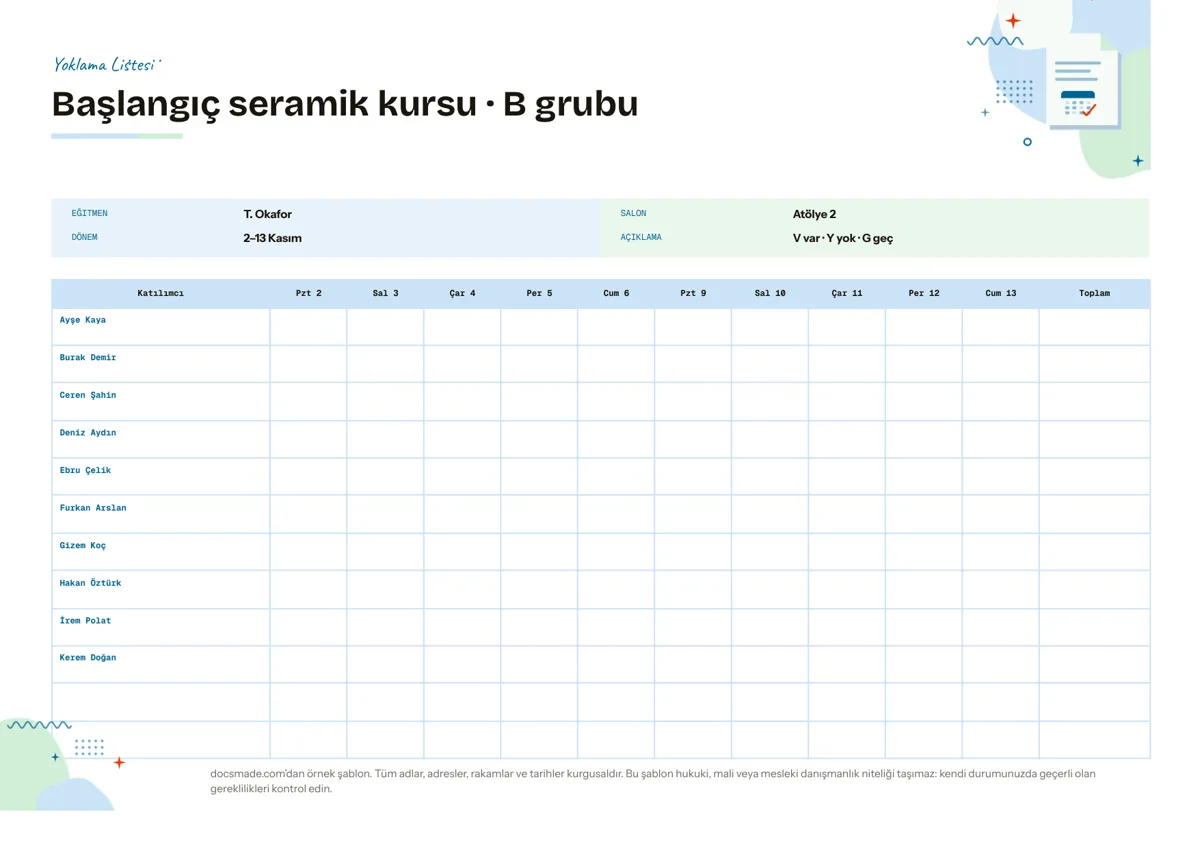Click the 'SALON' label
1200x849 pixels.
click(x=633, y=213)
